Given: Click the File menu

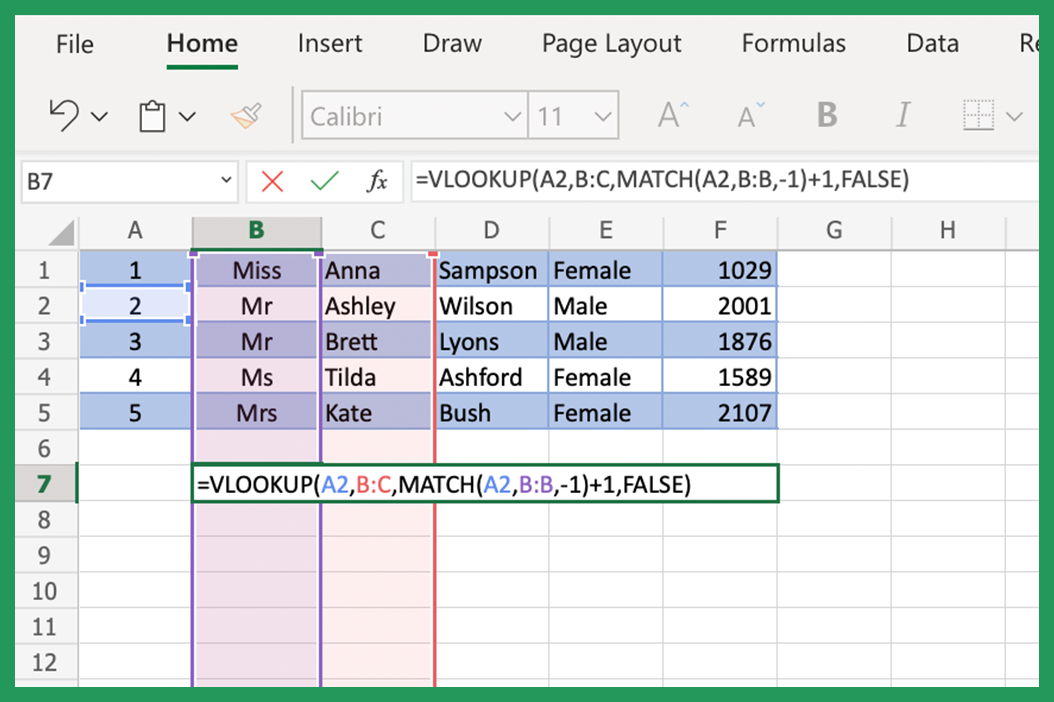Looking at the screenshot, I should click(x=74, y=43).
